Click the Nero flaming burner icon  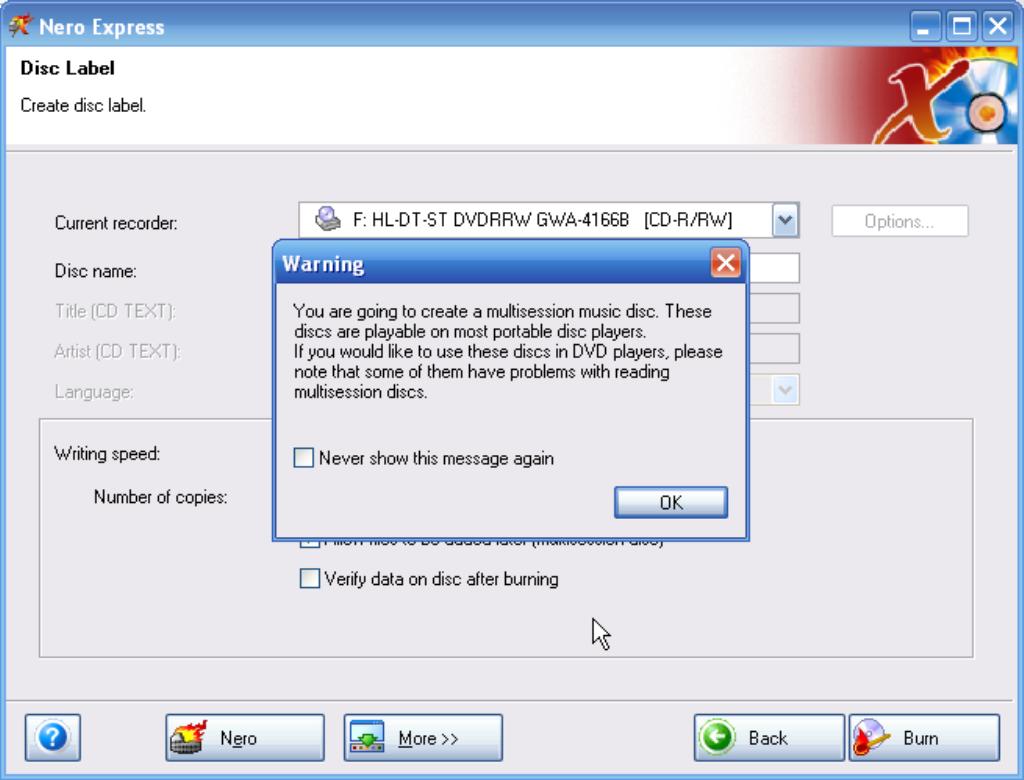189,738
